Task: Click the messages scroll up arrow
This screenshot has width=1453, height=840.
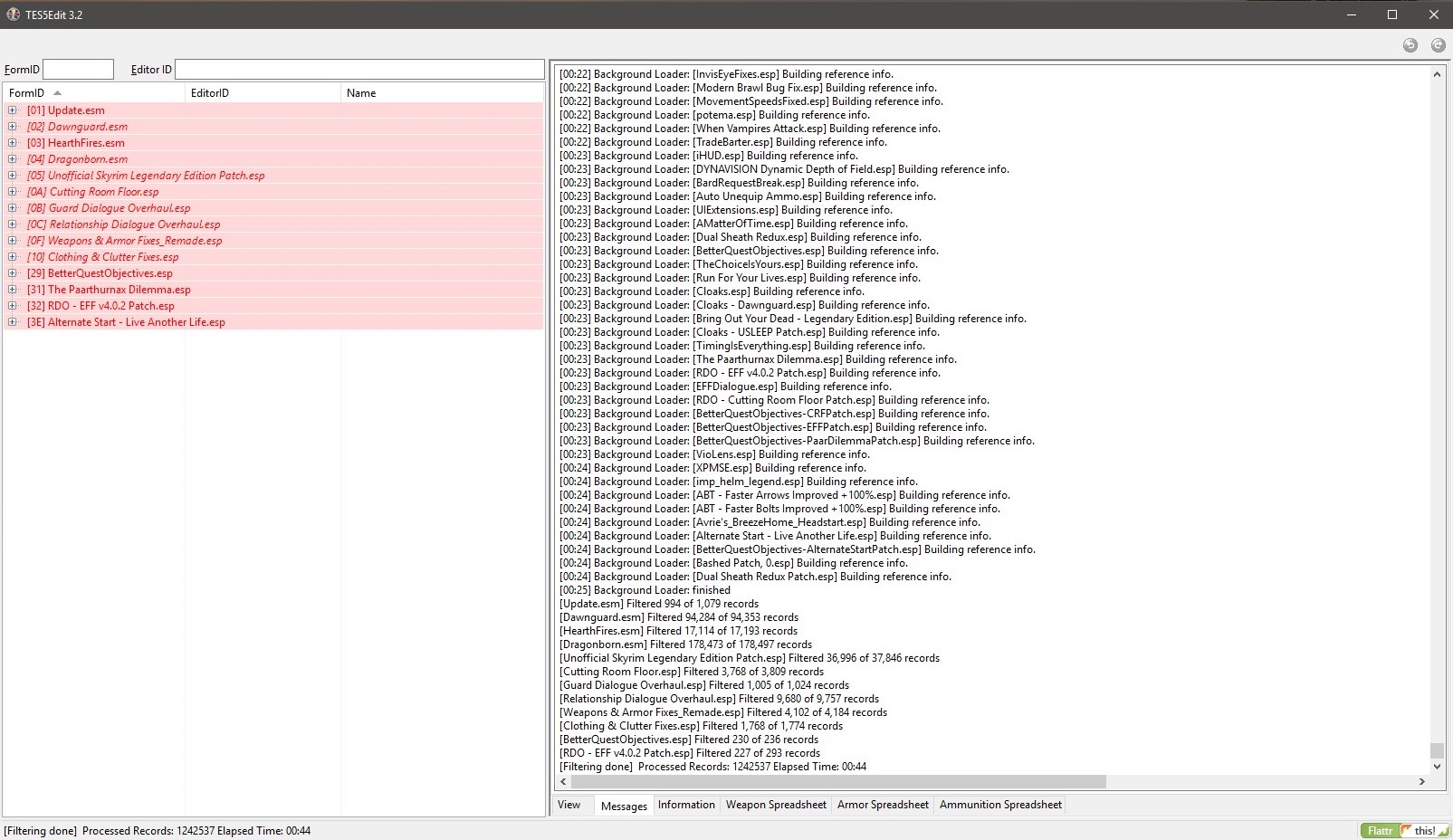Action: click(1437, 74)
